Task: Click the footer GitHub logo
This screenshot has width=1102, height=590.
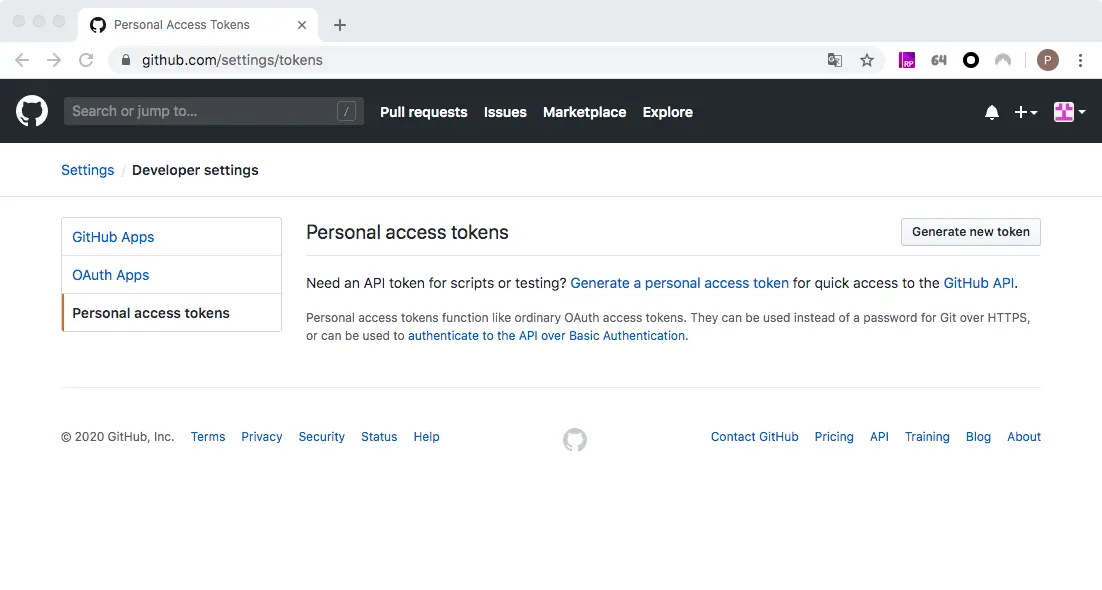Action: pos(574,440)
